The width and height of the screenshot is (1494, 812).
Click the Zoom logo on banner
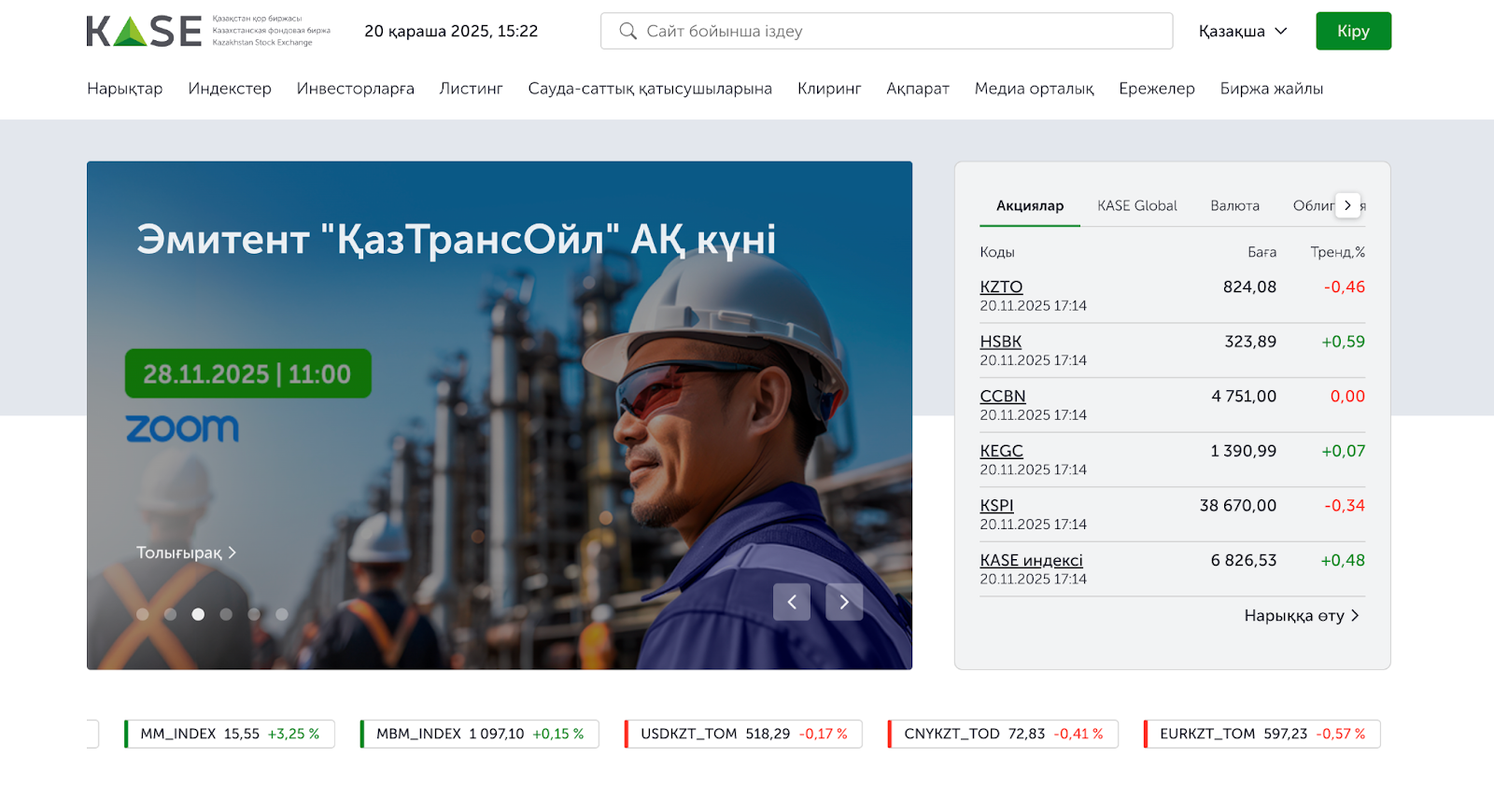tap(182, 428)
